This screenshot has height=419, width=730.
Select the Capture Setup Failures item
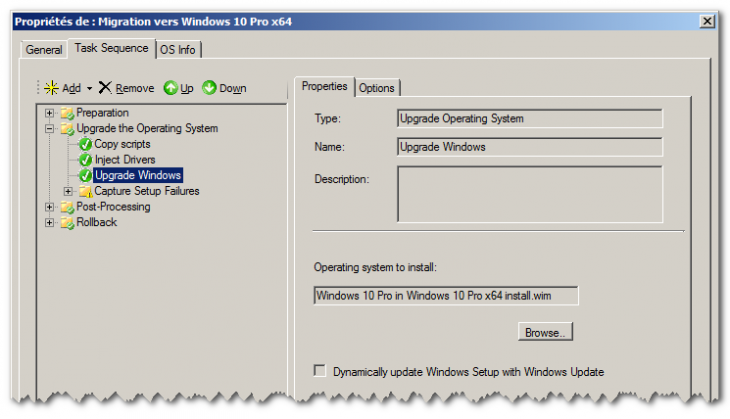[x=147, y=191]
